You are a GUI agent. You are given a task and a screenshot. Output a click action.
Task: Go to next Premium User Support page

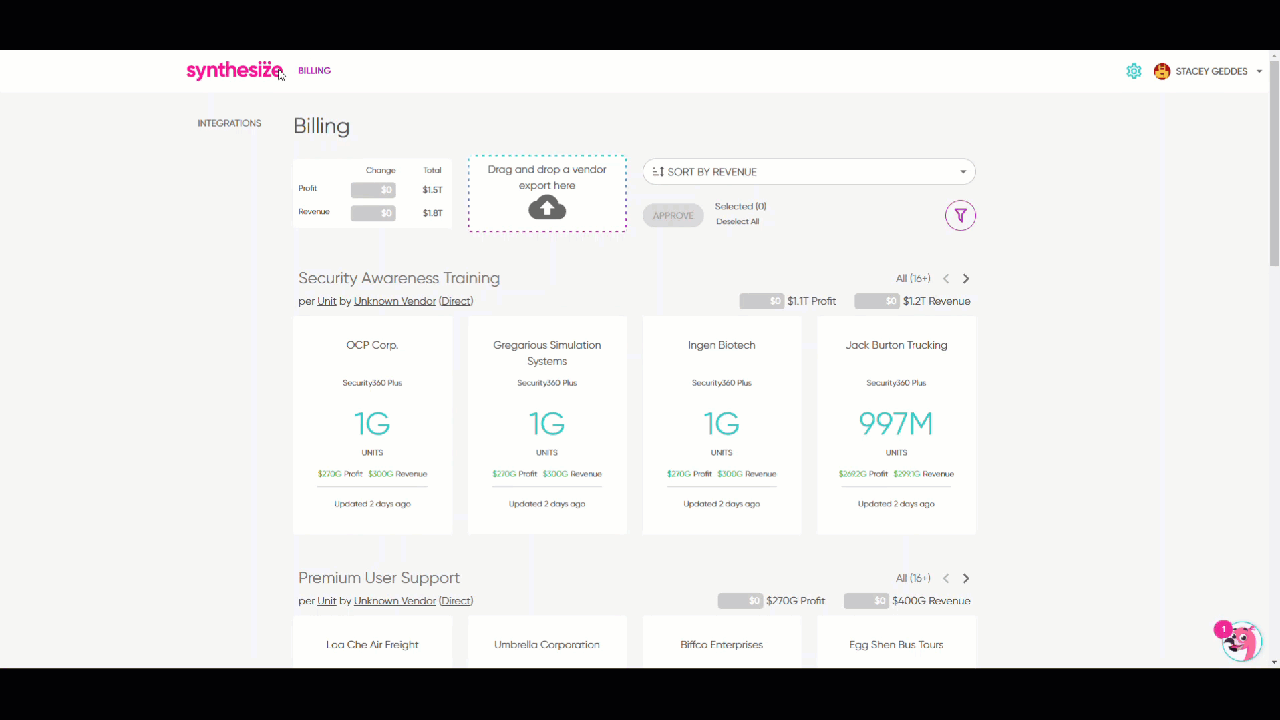966,578
